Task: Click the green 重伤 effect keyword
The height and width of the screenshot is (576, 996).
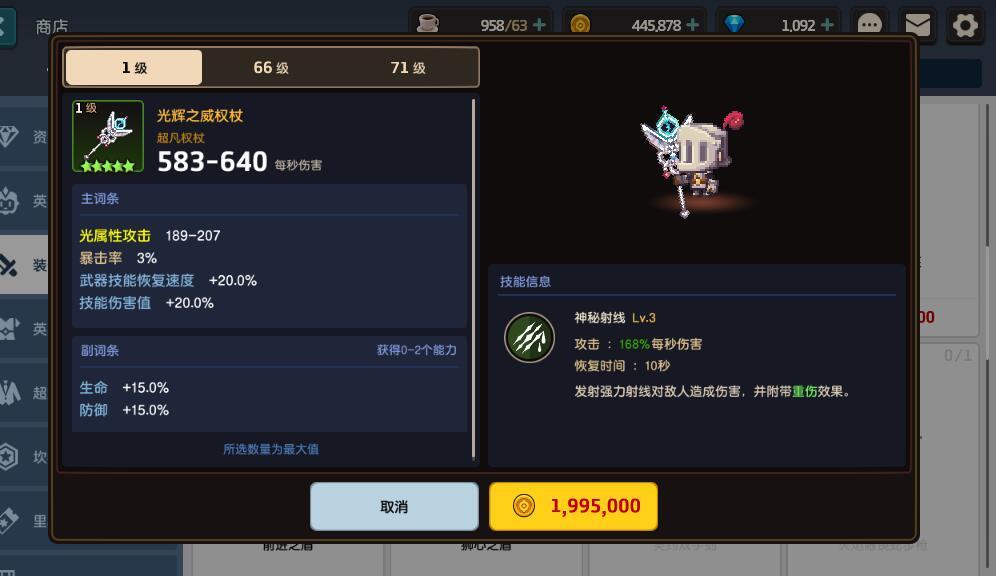Action: pyautogui.click(x=804, y=391)
